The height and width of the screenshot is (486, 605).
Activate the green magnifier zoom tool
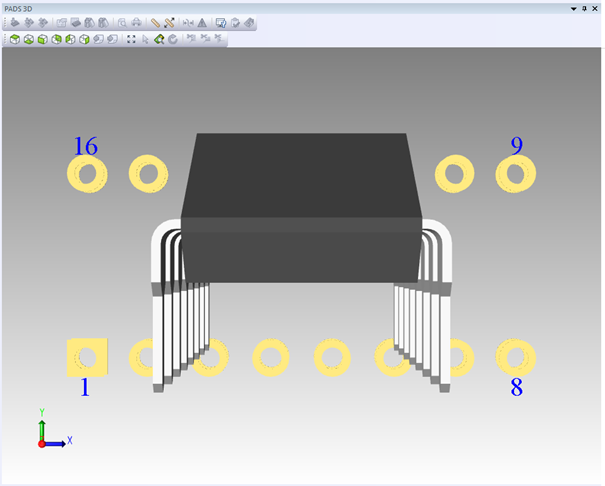tap(159, 39)
